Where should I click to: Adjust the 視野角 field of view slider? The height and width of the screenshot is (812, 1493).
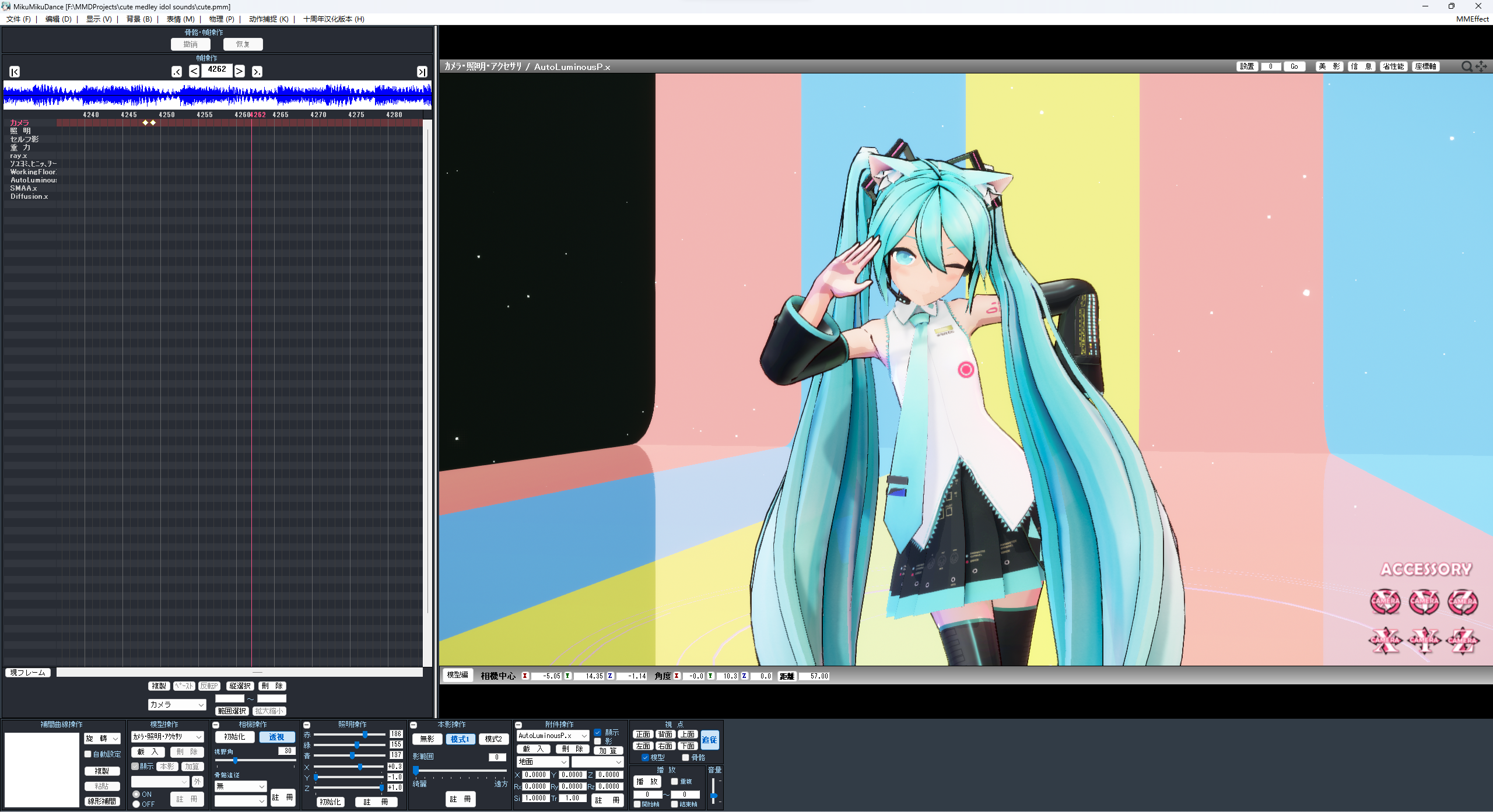click(235, 760)
